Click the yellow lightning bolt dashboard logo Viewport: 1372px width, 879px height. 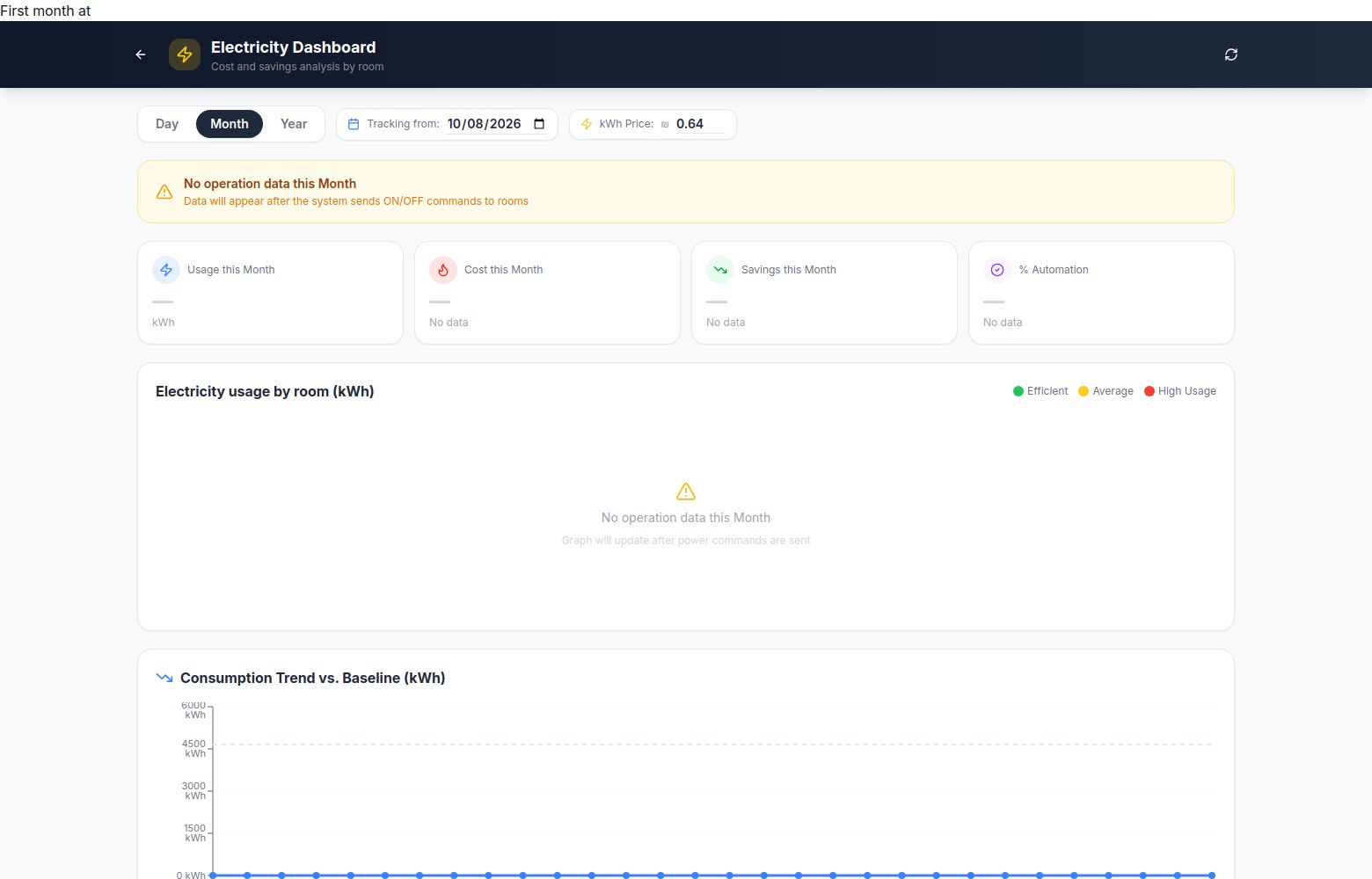(185, 54)
